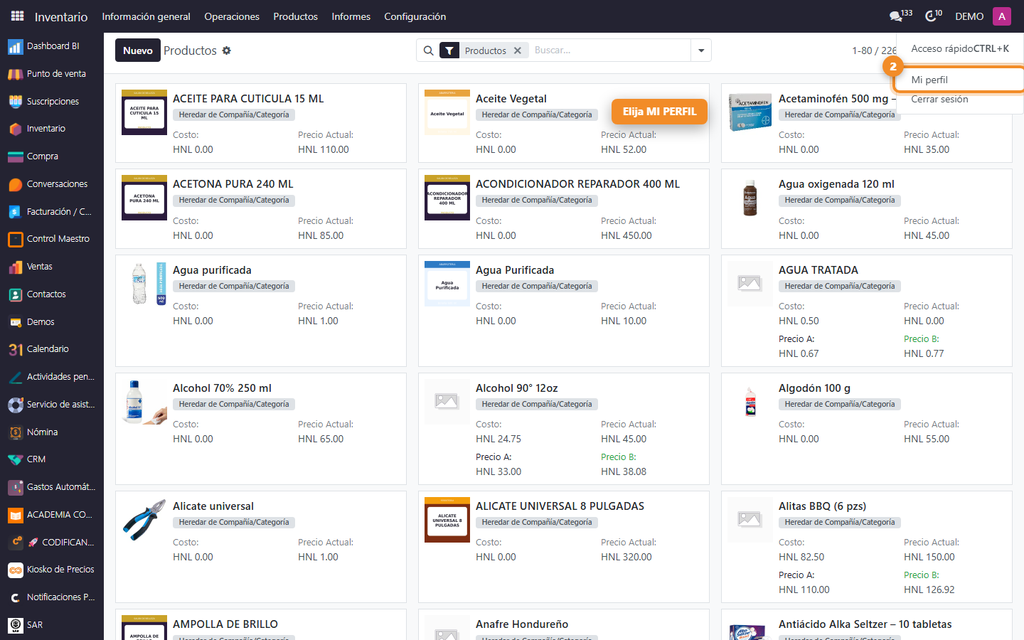
Task: Click into the Buscar search field
Action: 609,50
